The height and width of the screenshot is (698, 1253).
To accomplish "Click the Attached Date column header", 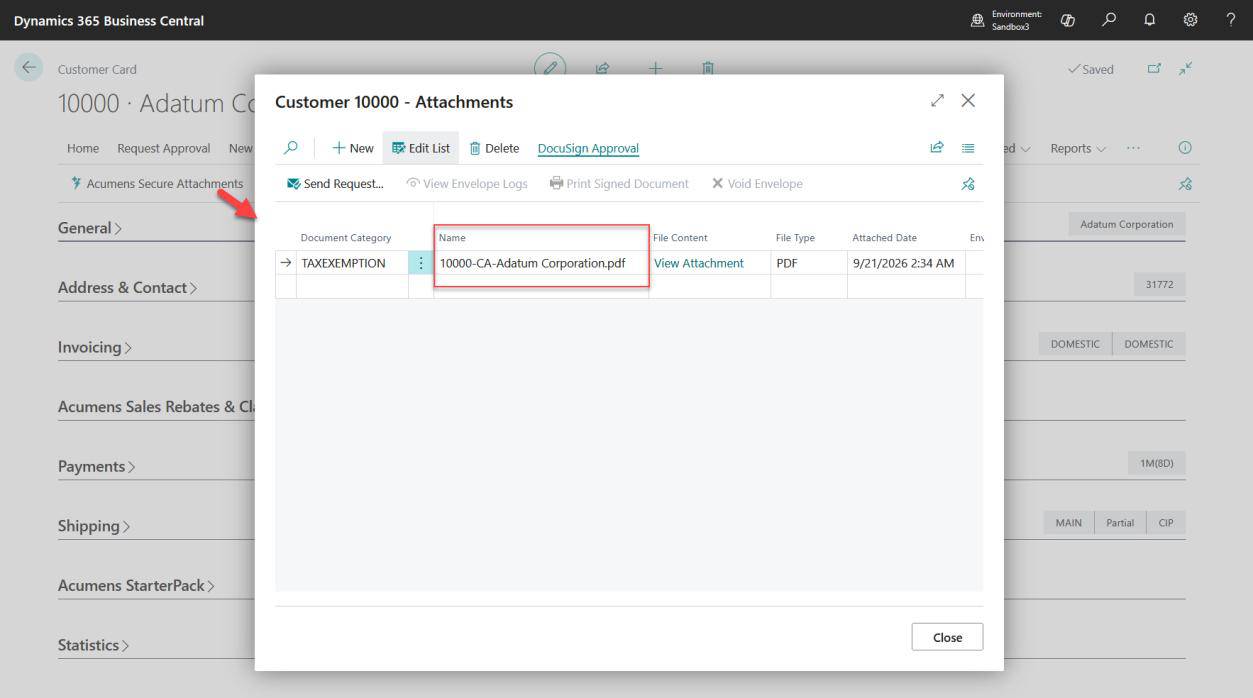I will point(885,238).
